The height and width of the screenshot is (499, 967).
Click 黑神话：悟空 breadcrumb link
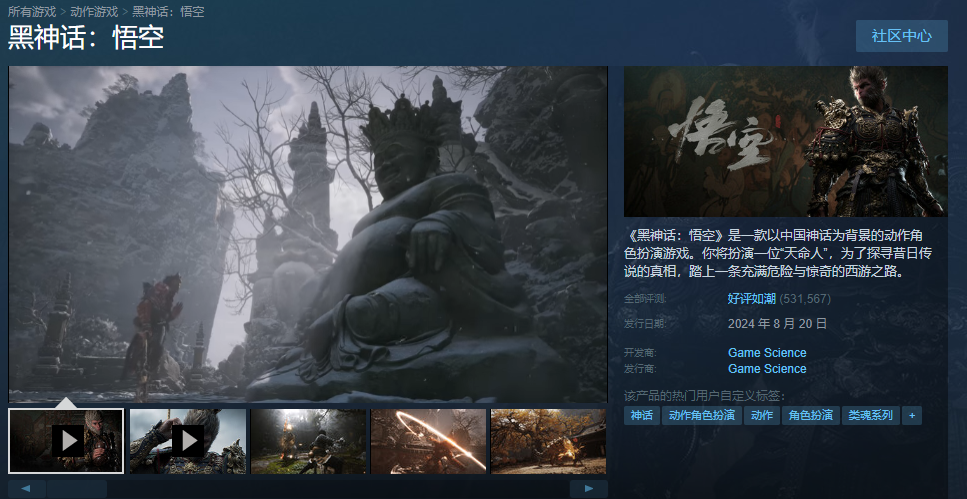click(169, 11)
